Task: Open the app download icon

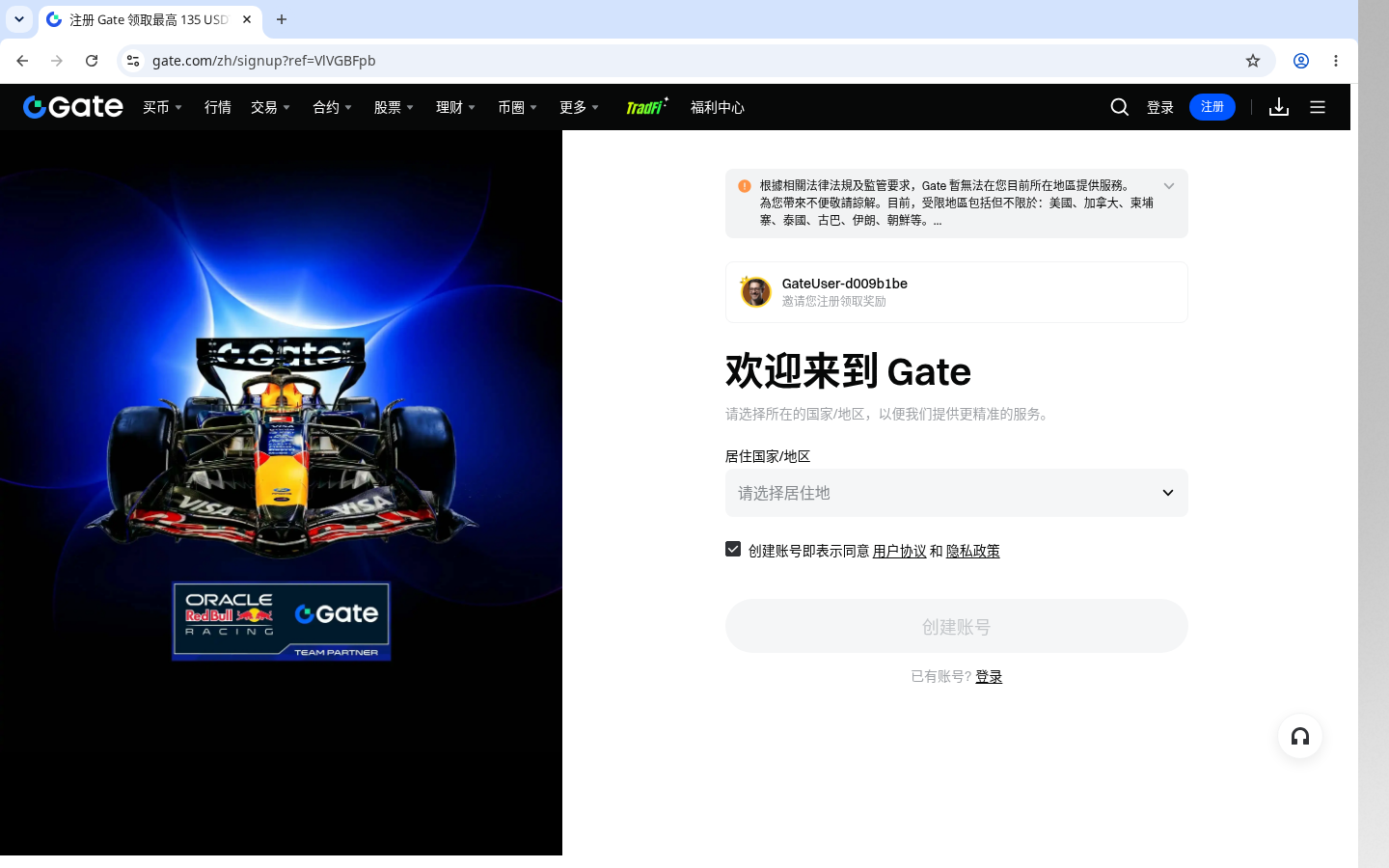Action: click(x=1279, y=107)
